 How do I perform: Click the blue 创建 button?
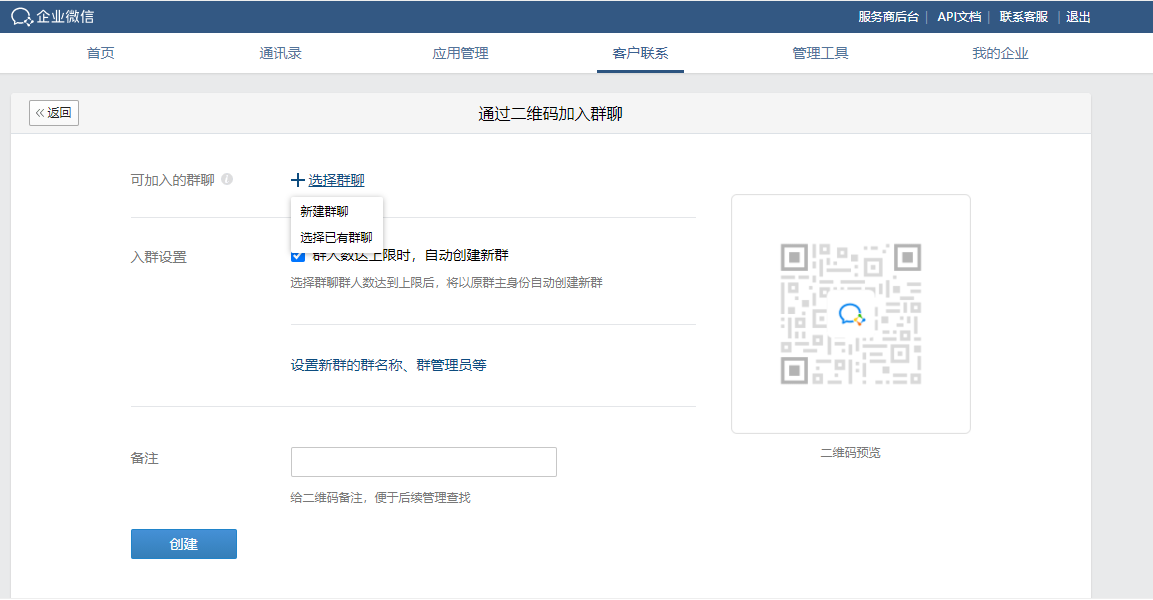[184, 544]
